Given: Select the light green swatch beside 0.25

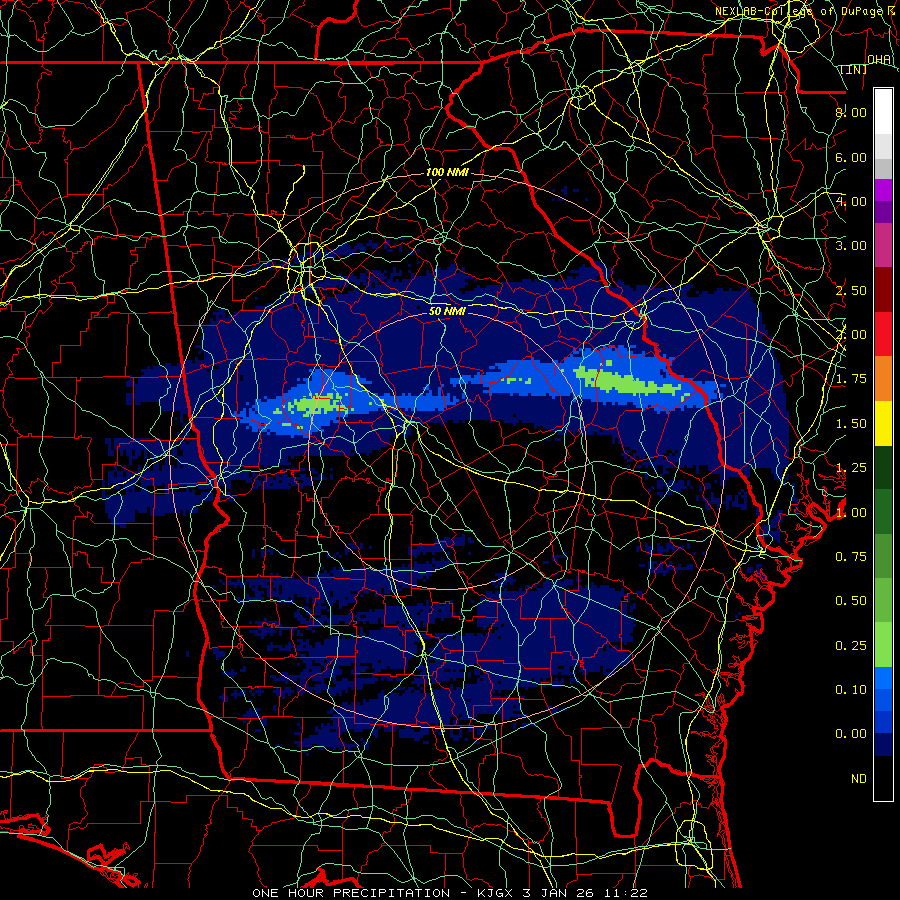Looking at the screenshot, I should click(x=883, y=645).
